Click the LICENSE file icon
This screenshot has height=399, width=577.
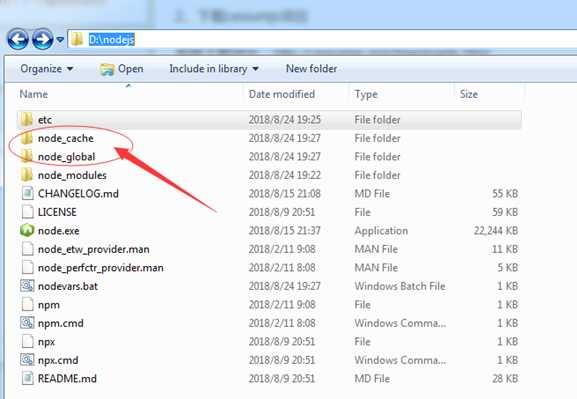pyautogui.click(x=27, y=212)
